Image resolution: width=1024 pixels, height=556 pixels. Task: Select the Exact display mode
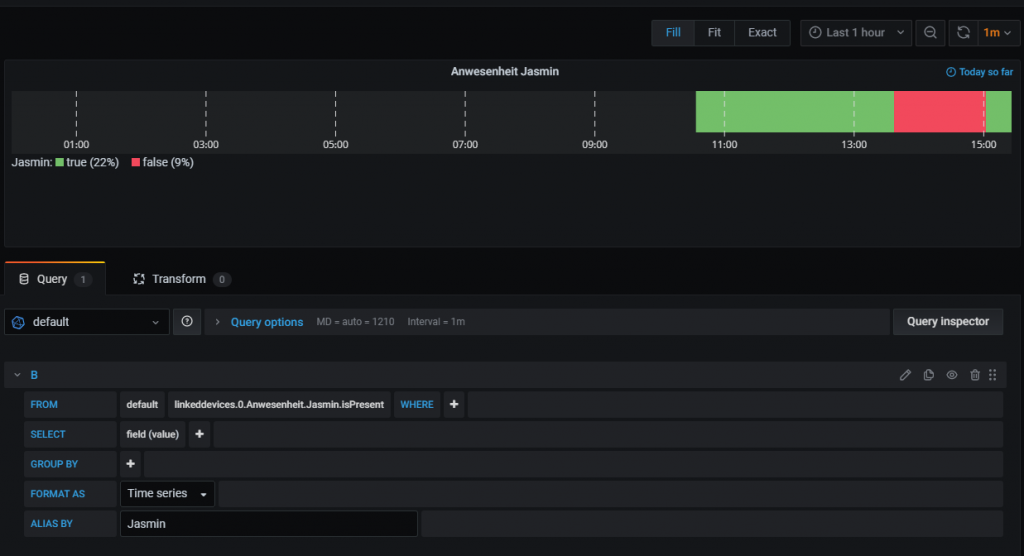click(x=762, y=33)
